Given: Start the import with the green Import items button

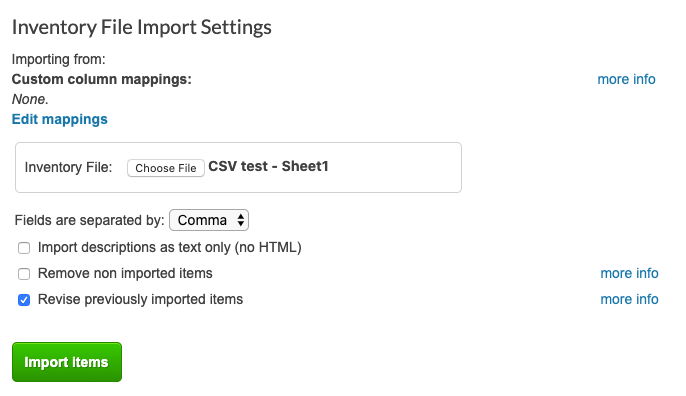Looking at the screenshot, I should [x=67, y=362].
